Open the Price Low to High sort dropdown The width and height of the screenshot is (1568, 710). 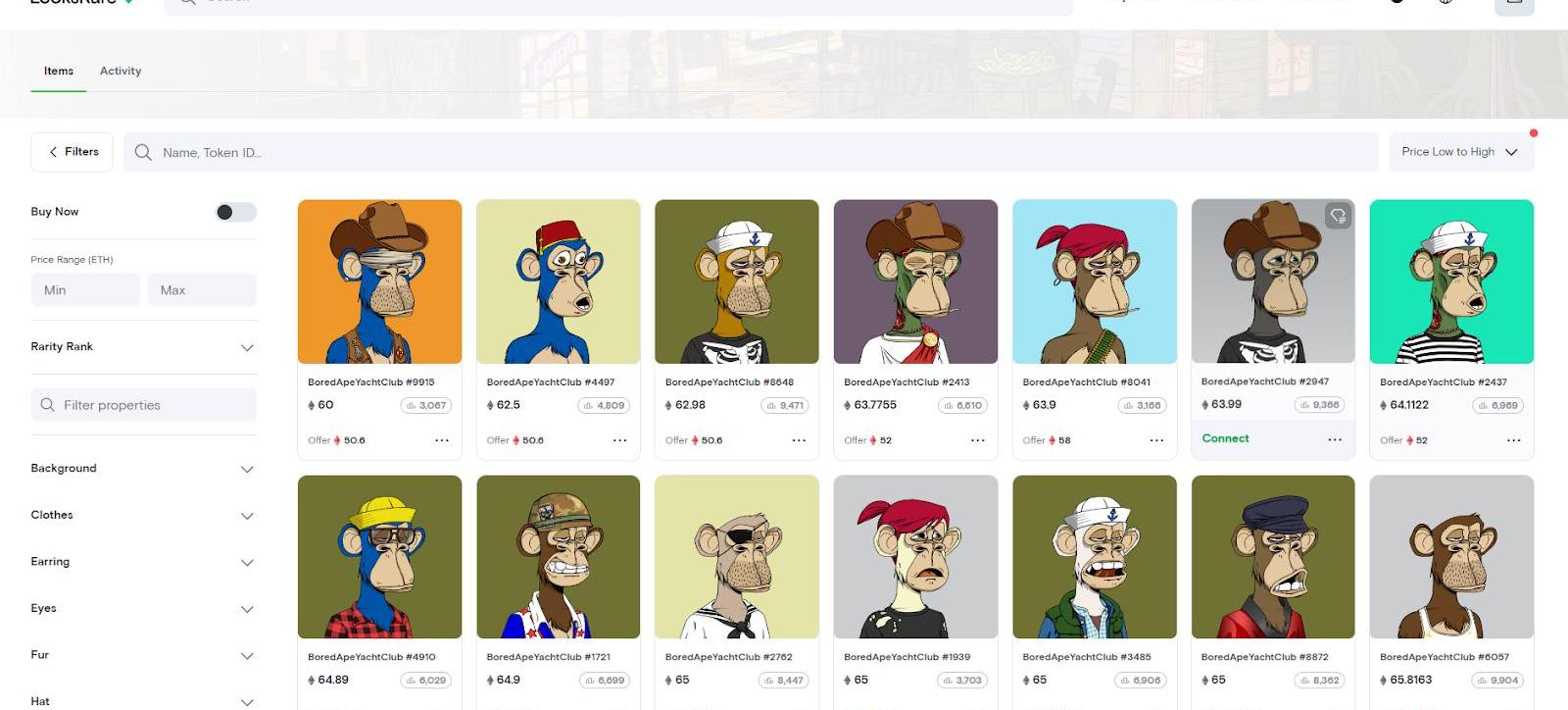[x=1460, y=152]
